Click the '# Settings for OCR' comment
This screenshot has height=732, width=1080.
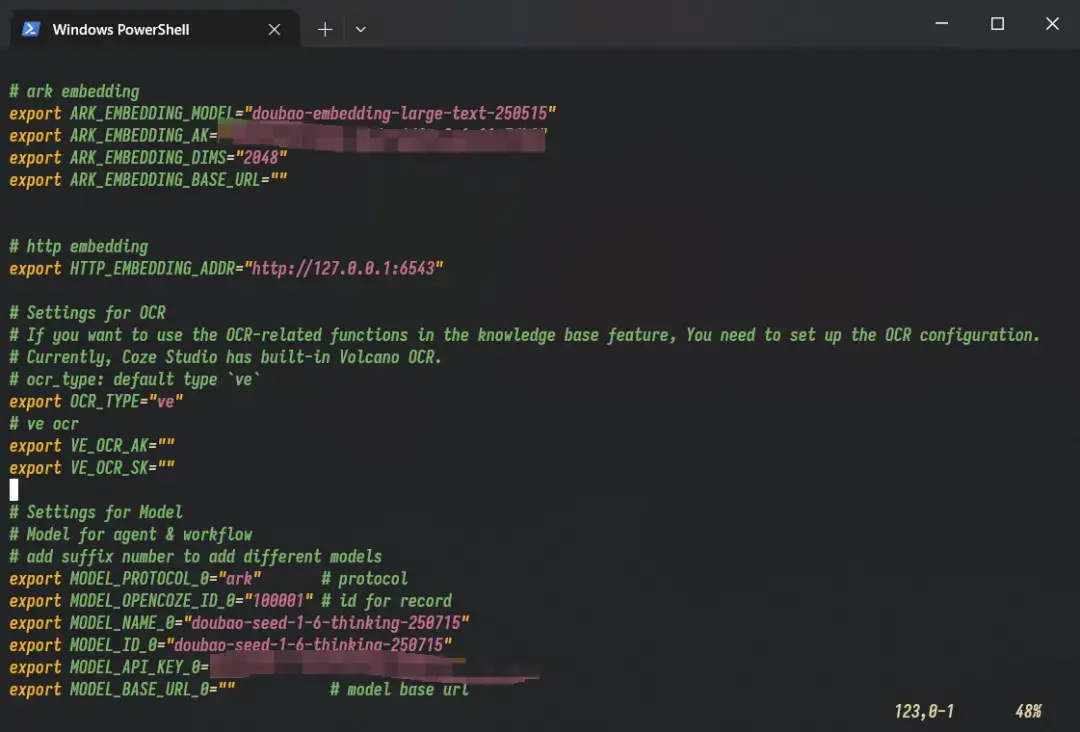click(87, 313)
